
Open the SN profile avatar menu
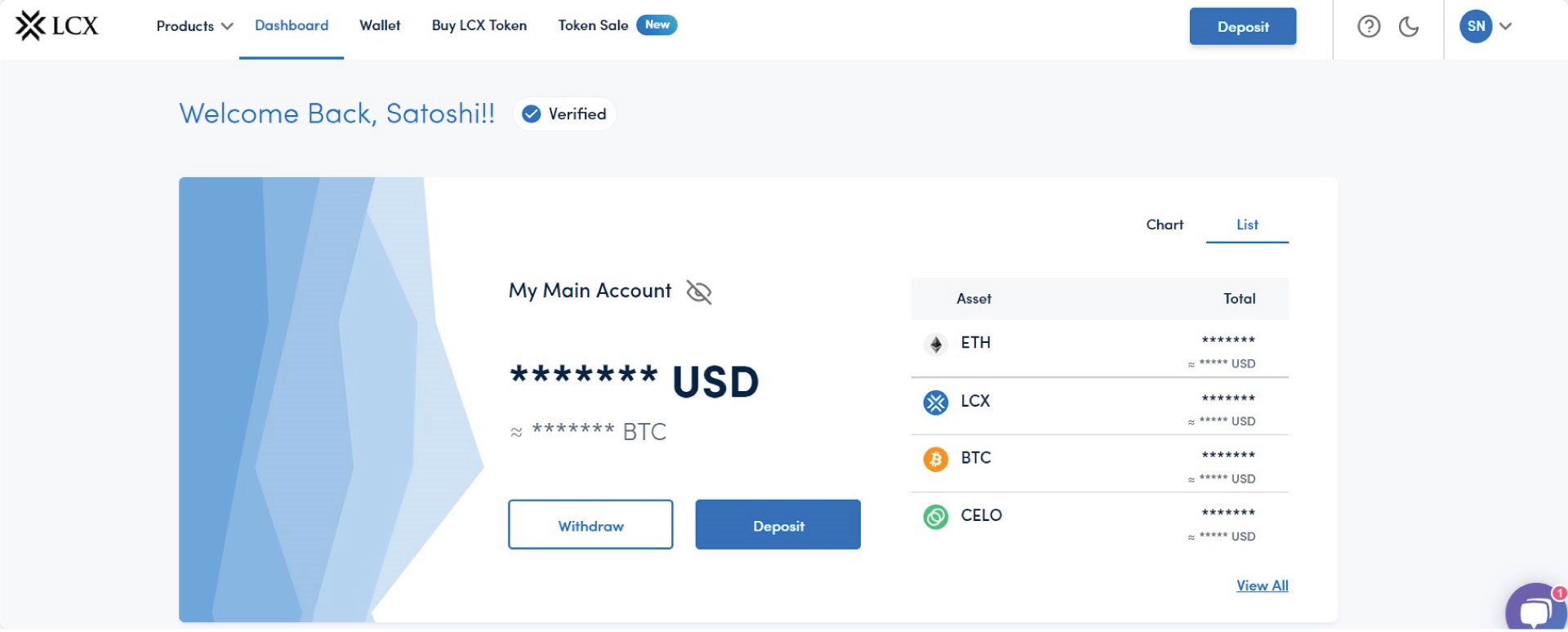pyautogui.click(x=1476, y=26)
